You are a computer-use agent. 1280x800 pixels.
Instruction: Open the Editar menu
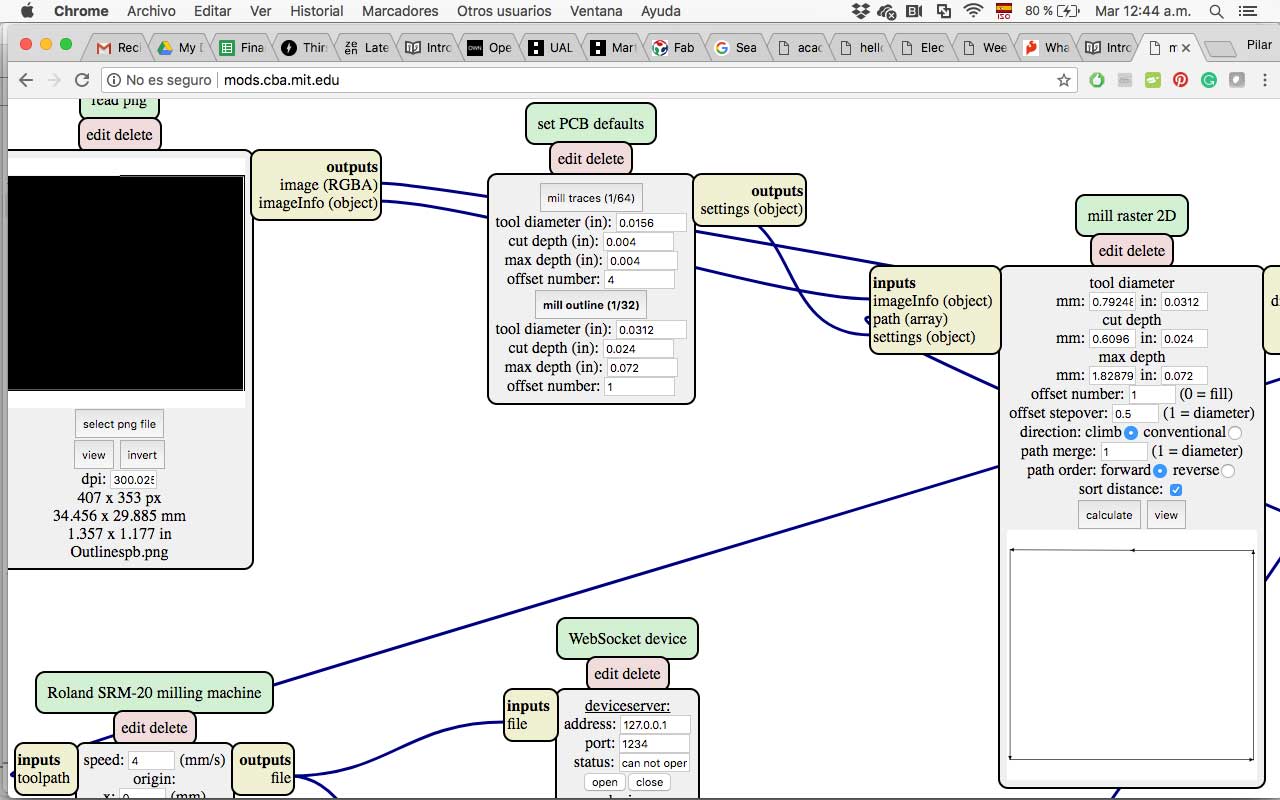(213, 11)
